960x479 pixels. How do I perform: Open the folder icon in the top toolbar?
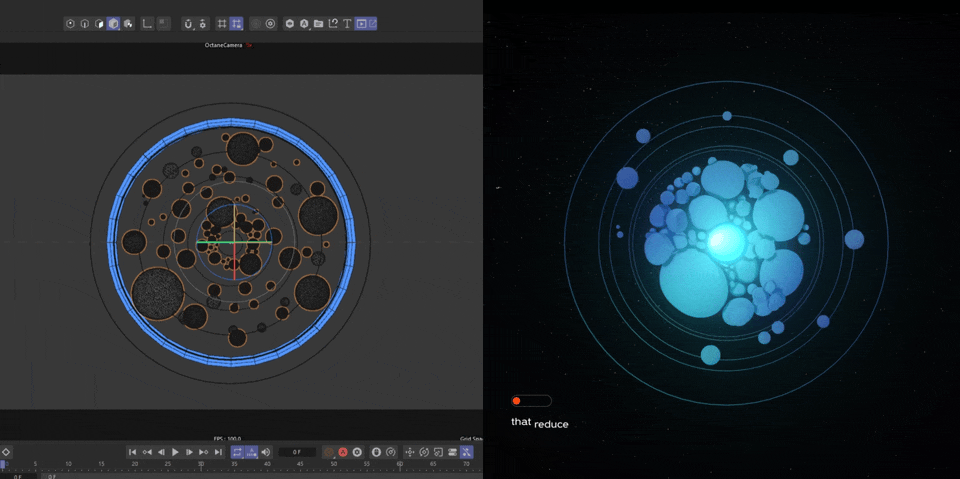coord(318,23)
